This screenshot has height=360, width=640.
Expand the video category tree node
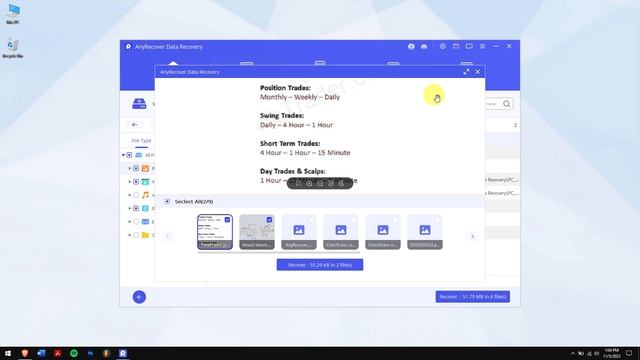coord(130,182)
